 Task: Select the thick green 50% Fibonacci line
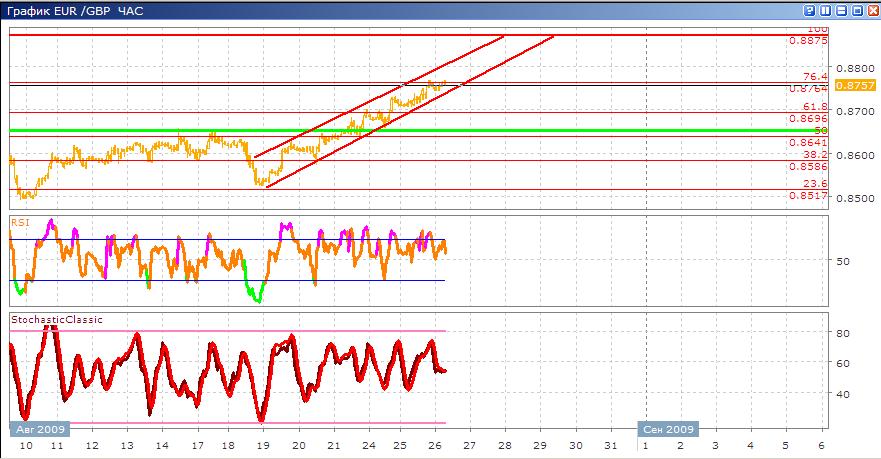(x=419, y=130)
